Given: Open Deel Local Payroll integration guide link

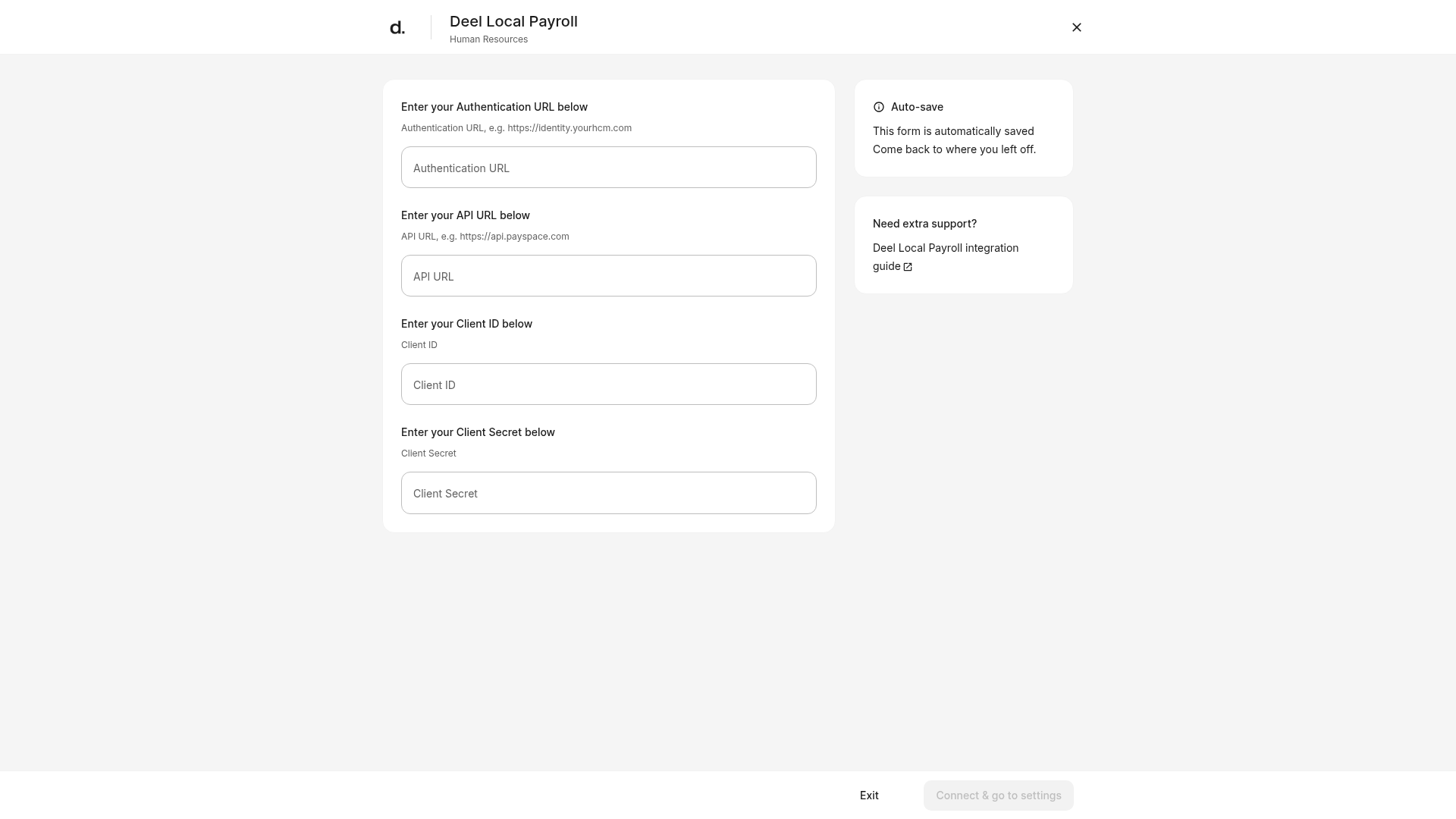Looking at the screenshot, I should click(946, 257).
